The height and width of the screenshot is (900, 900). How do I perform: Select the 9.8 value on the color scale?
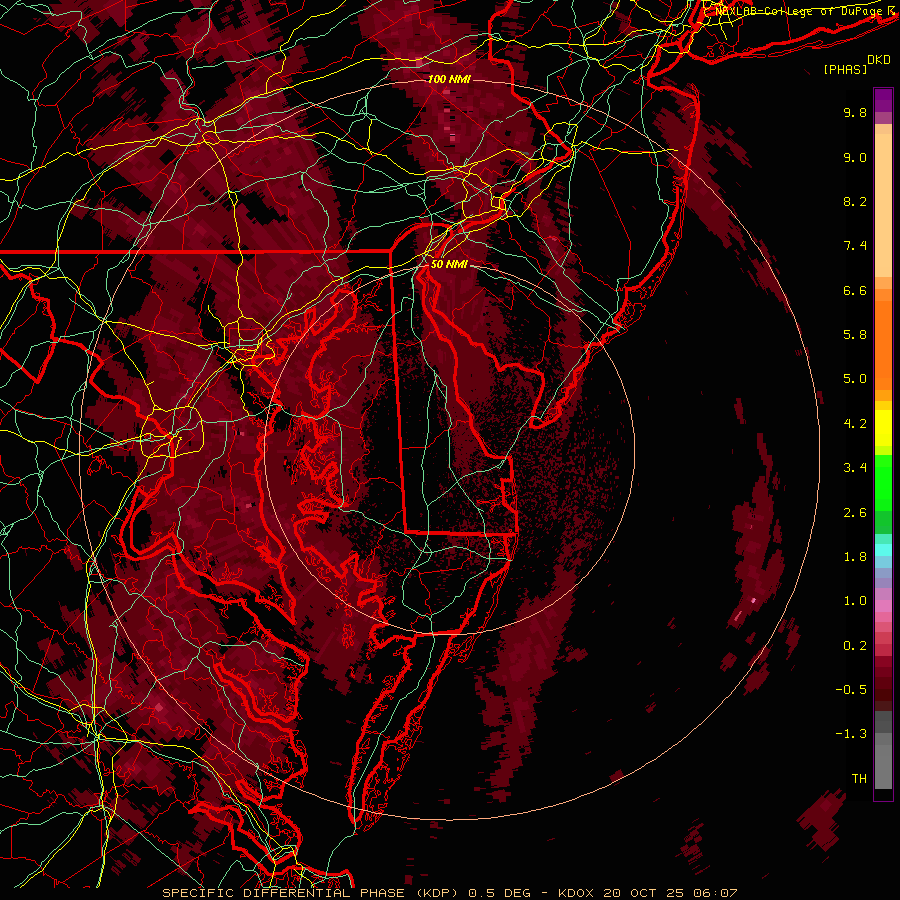855,112
